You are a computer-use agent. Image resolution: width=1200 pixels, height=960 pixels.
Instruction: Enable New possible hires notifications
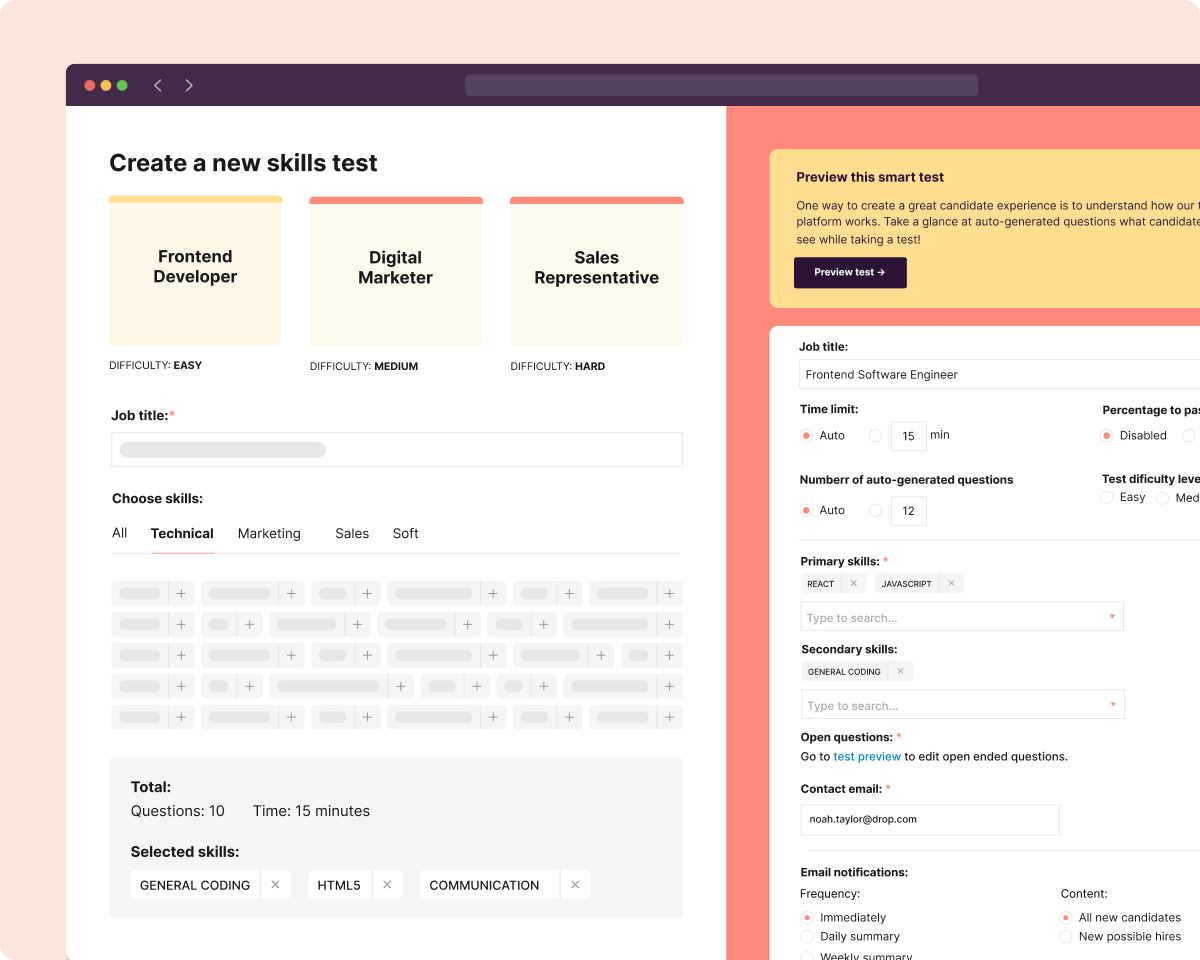[1065, 936]
